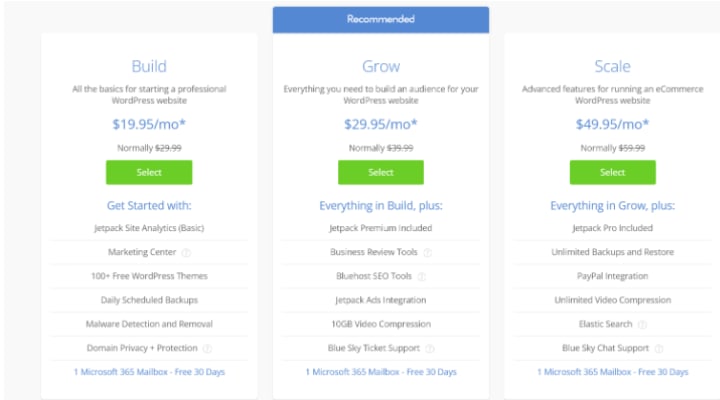720x400 pixels.
Task: Open the Marketing Center info tooltip icon
Action: tap(186, 253)
